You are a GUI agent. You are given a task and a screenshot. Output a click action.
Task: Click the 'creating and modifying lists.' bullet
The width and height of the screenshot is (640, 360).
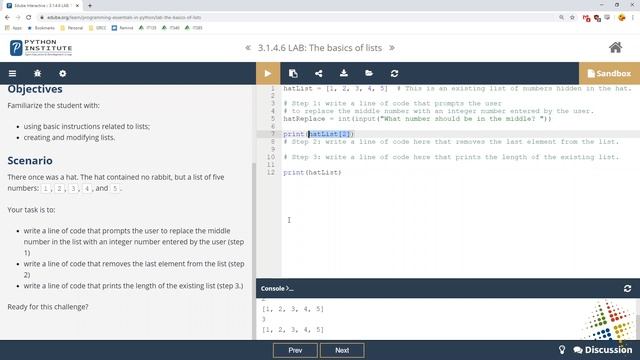click(69, 138)
